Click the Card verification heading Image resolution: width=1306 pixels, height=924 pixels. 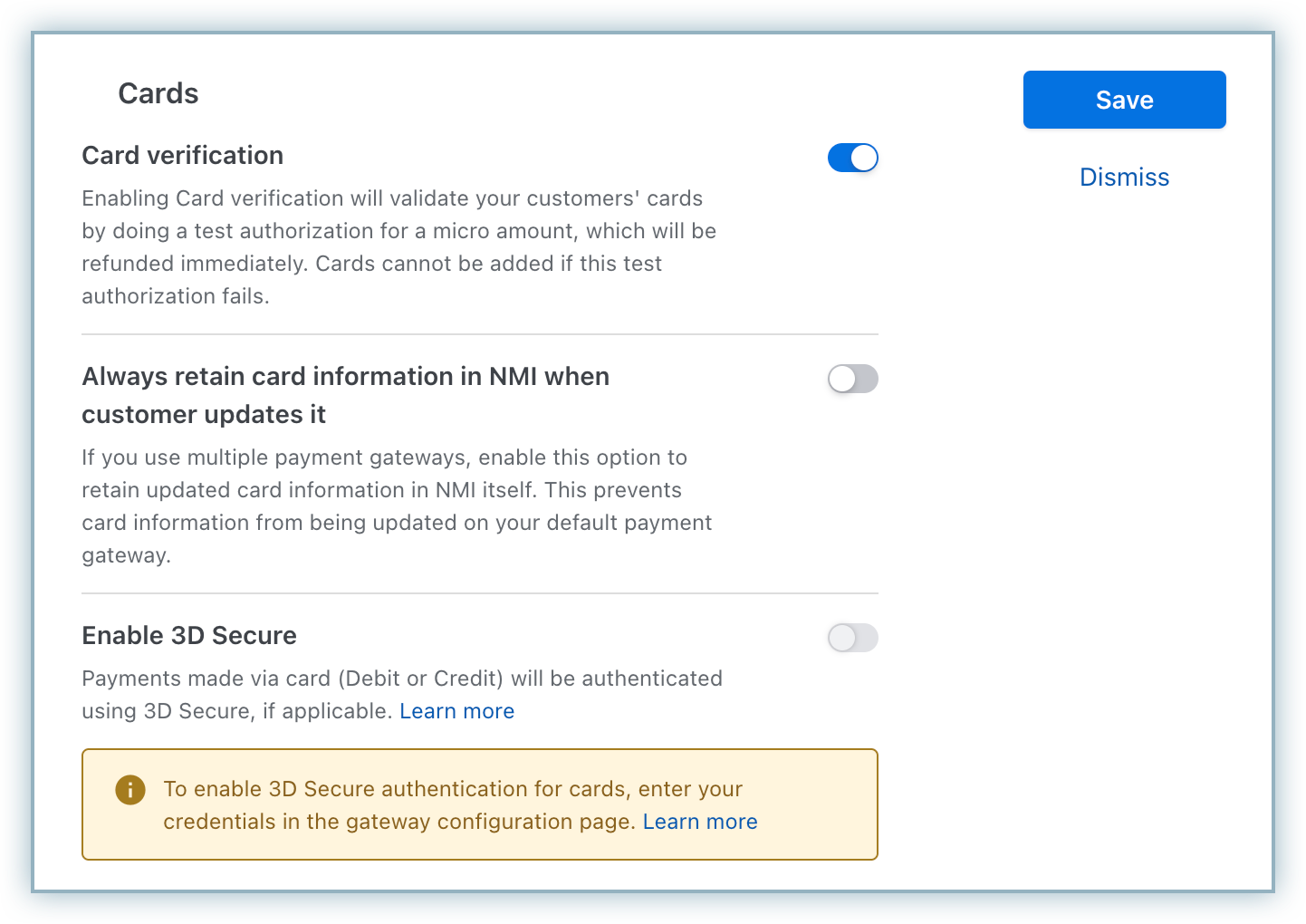(x=183, y=156)
